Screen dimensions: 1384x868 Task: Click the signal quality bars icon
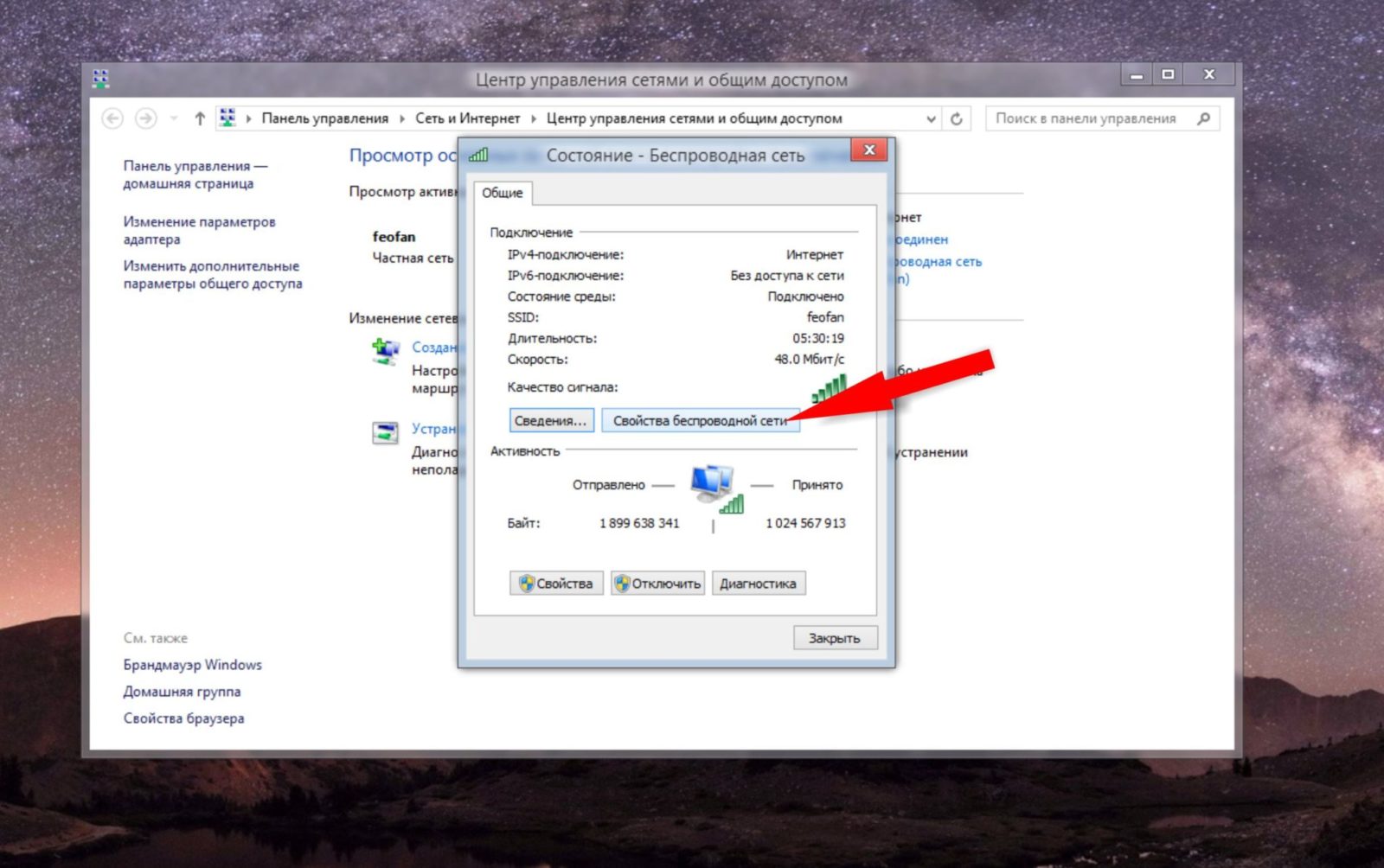coord(829,388)
